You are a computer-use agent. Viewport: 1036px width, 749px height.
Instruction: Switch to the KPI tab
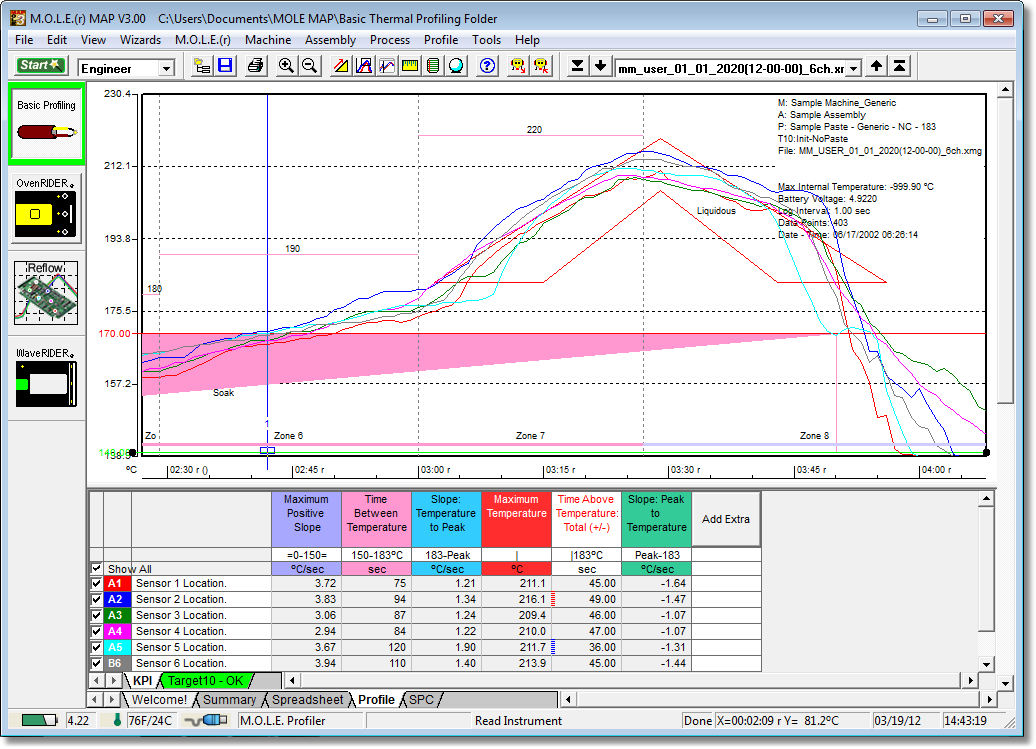pyautogui.click(x=143, y=680)
